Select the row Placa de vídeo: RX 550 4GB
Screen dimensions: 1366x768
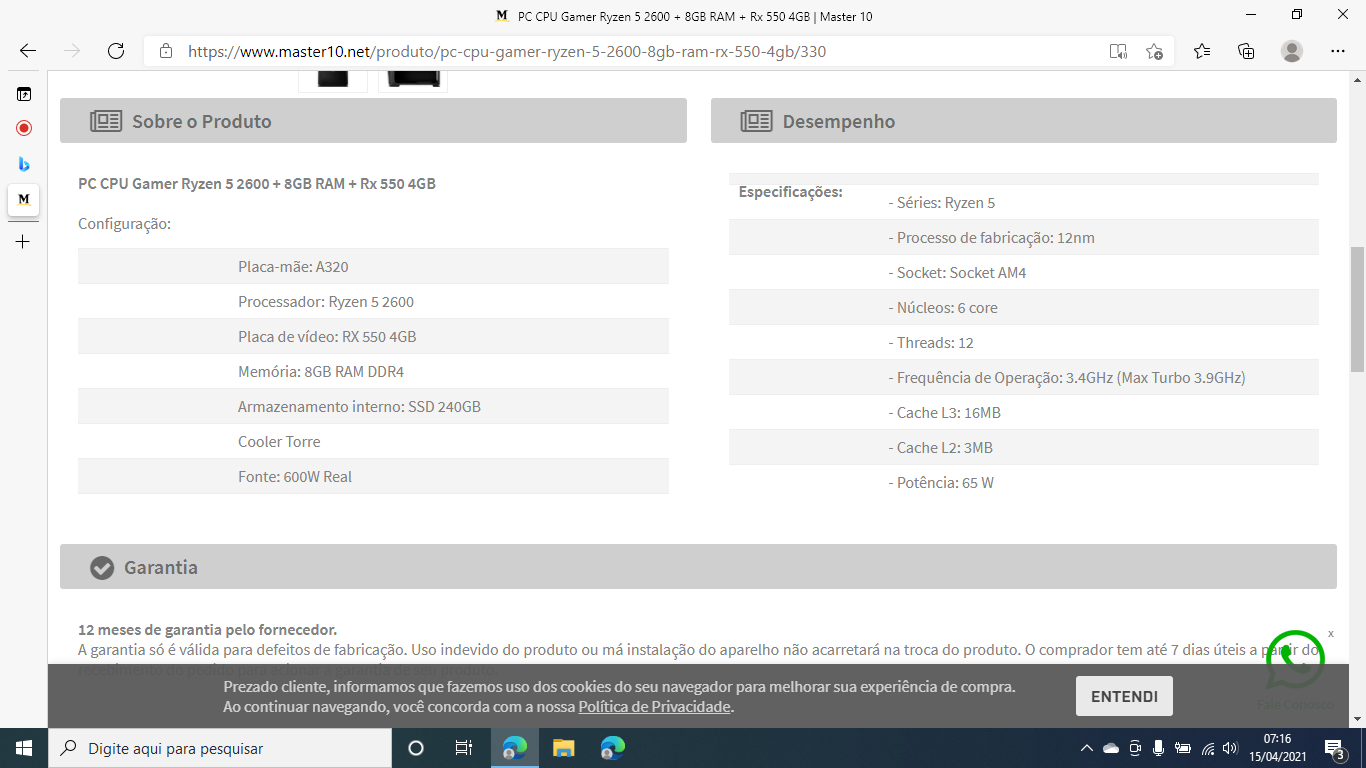click(373, 336)
